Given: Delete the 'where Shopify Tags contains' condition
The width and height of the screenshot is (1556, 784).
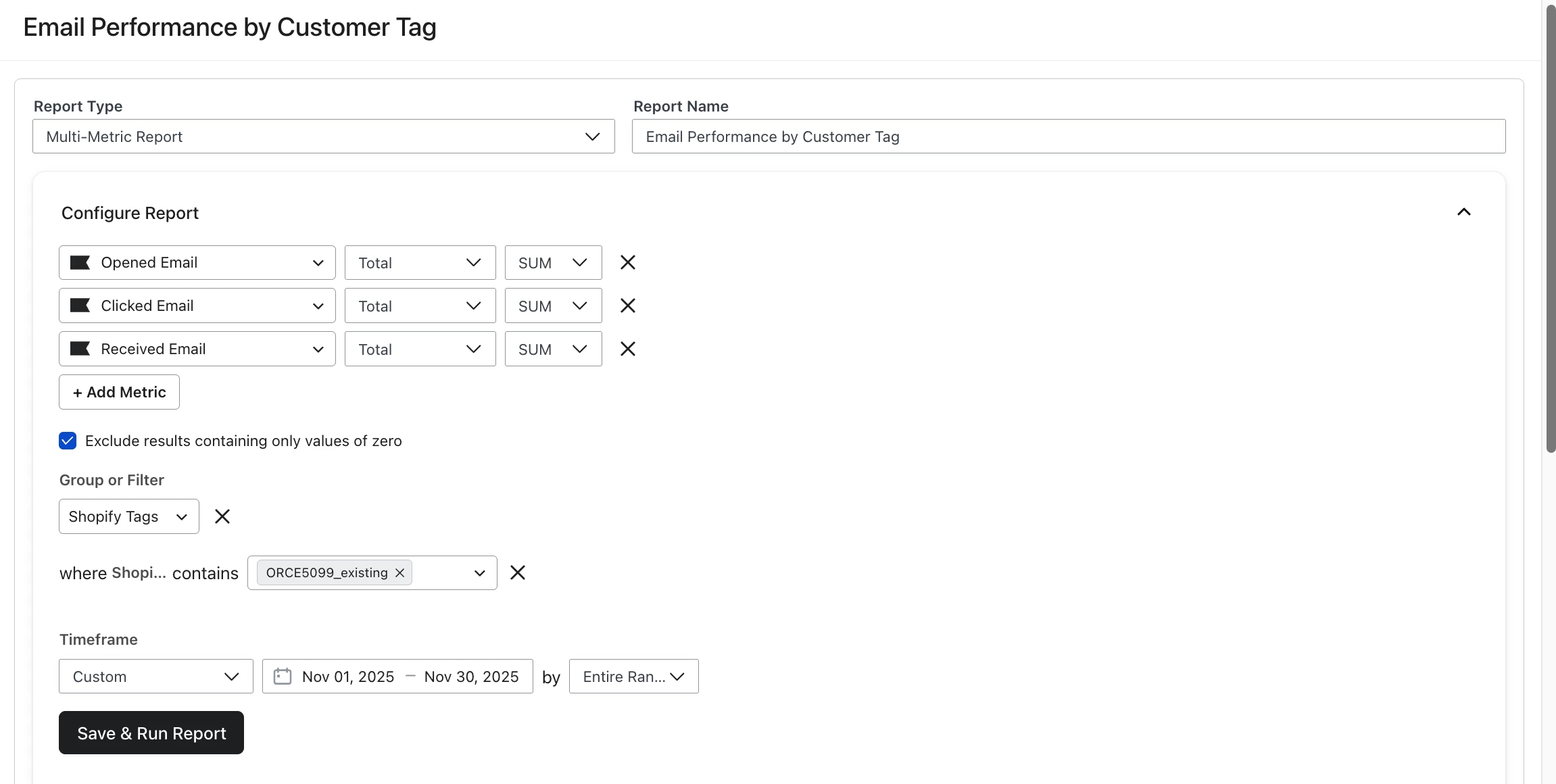Looking at the screenshot, I should pos(518,573).
